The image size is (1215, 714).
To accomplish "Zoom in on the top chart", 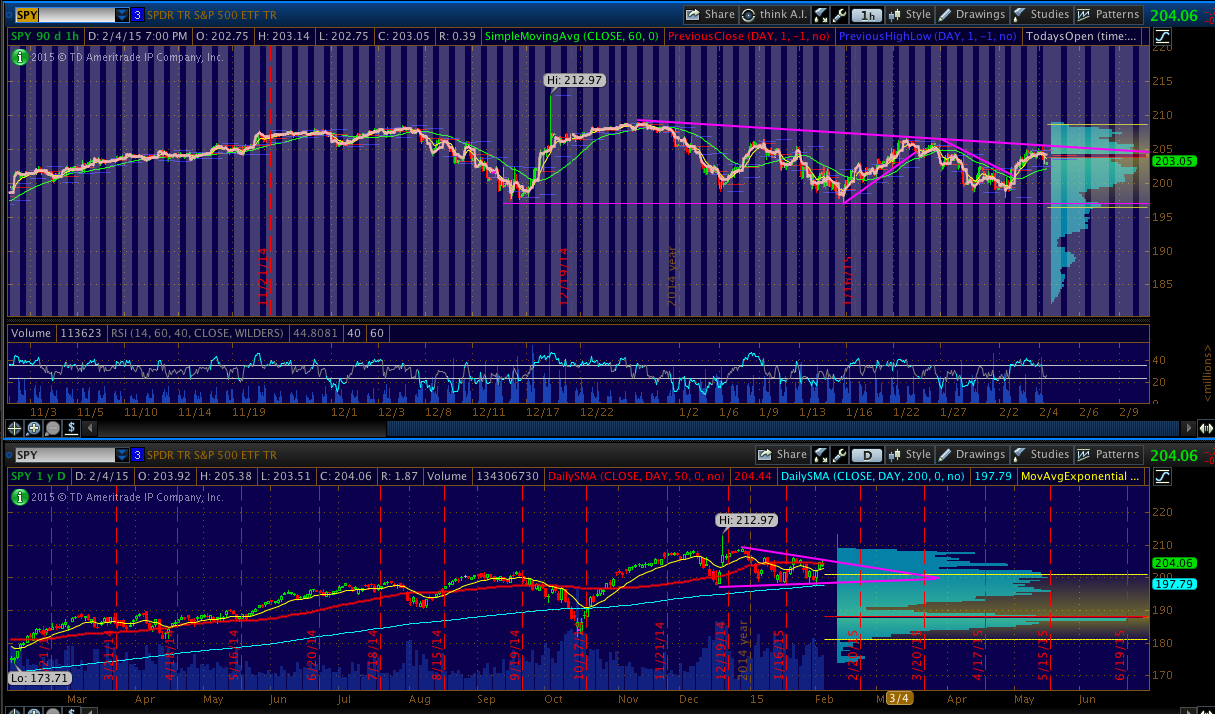I will [x=33, y=428].
